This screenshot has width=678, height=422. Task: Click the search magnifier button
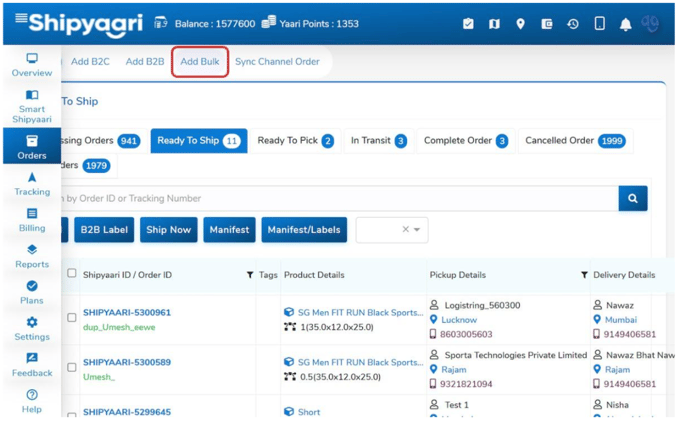(633, 198)
